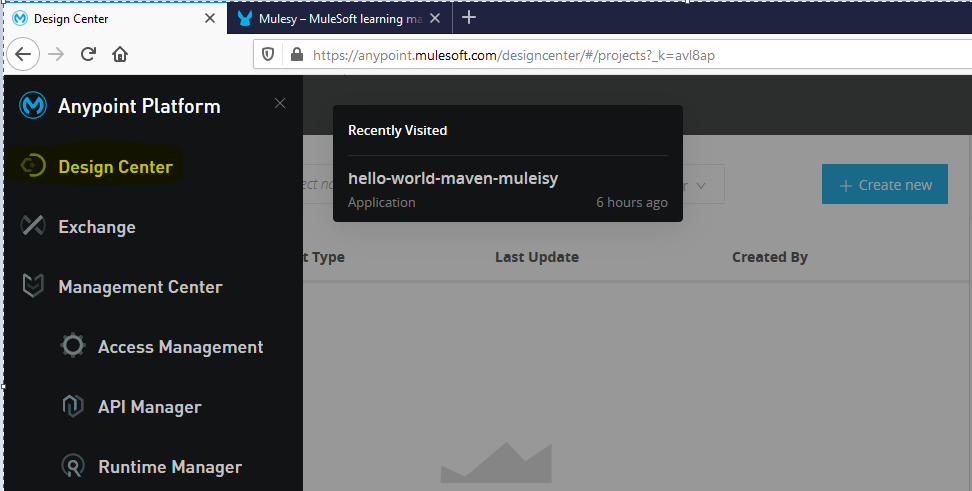Image resolution: width=972 pixels, height=491 pixels.
Task: Click the 'Application' type label in popup
Action: click(x=381, y=203)
